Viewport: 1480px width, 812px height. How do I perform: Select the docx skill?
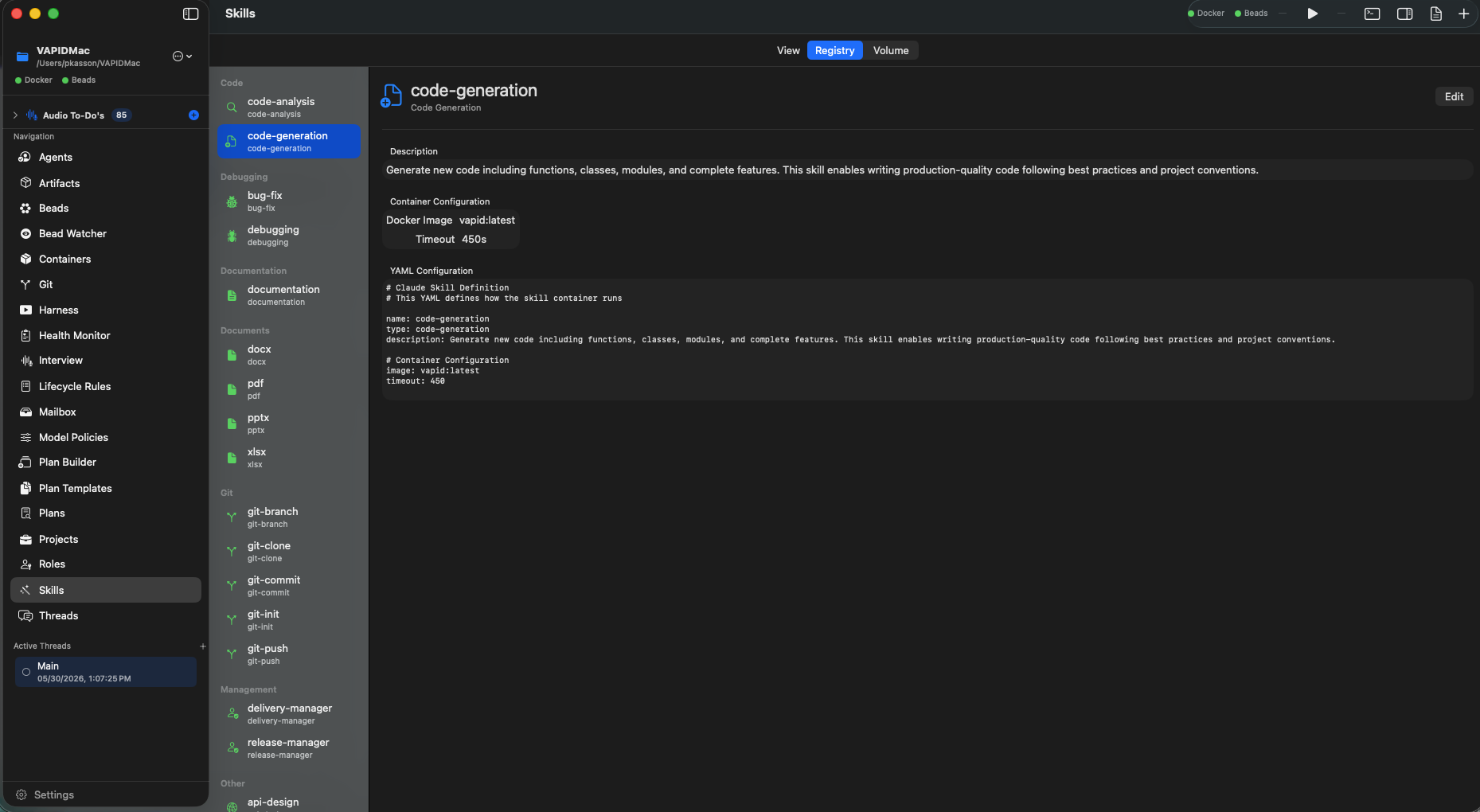(x=289, y=355)
